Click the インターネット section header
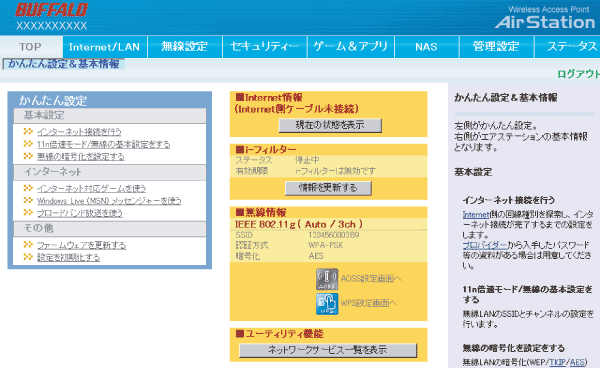Image resolution: width=600 pixels, height=368 pixels. (109, 172)
